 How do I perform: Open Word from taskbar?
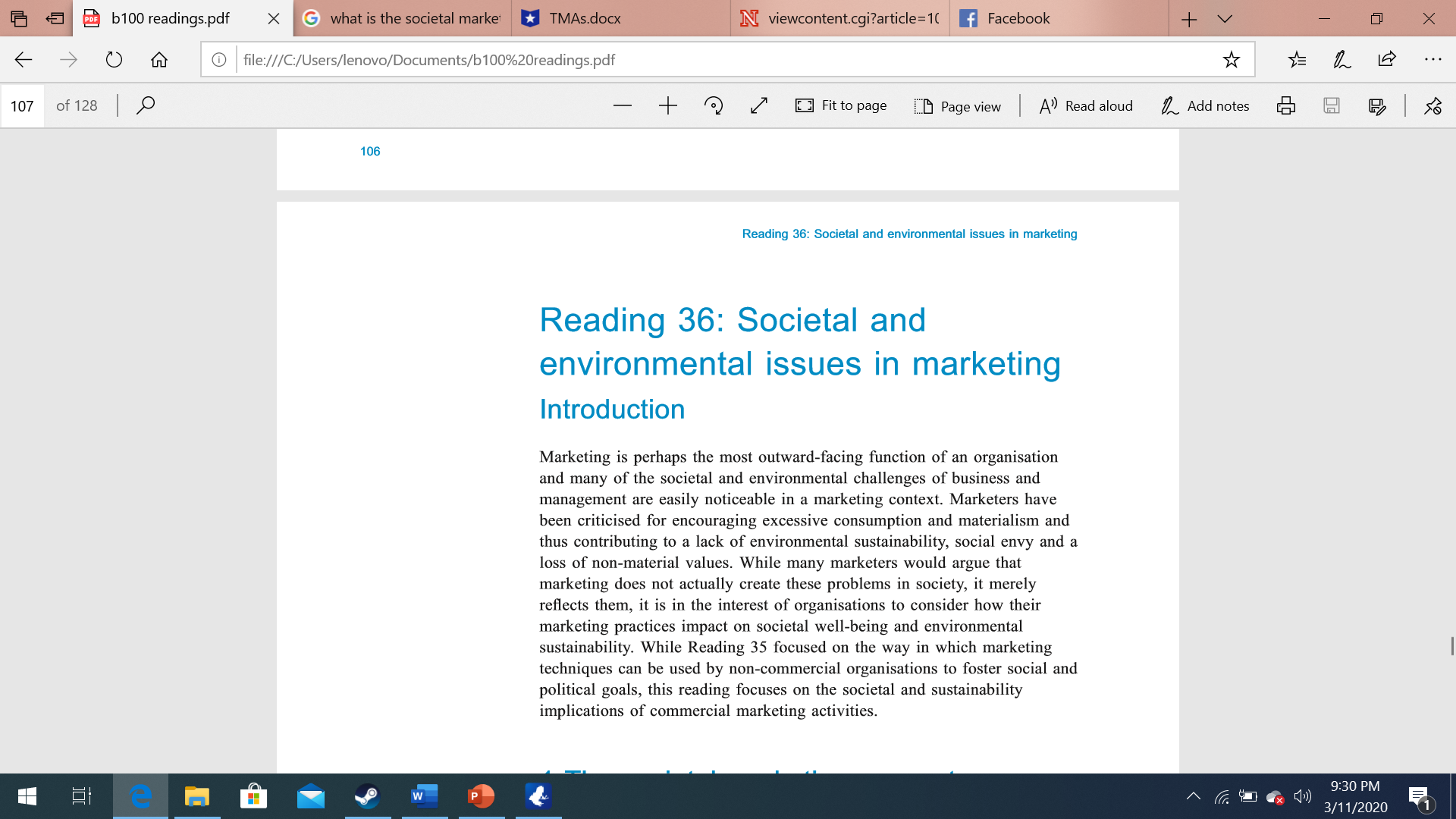[x=424, y=796]
